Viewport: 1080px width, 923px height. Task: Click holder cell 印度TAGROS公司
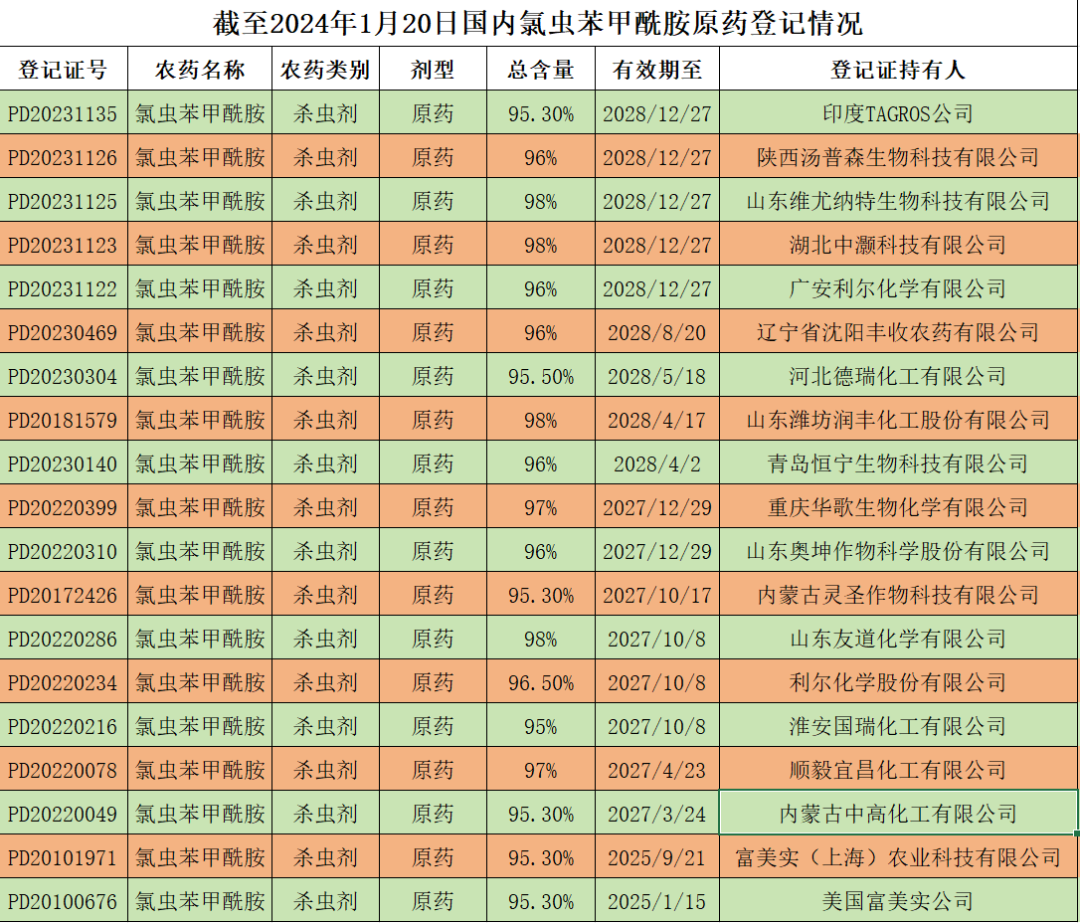[x=898, y=112]
